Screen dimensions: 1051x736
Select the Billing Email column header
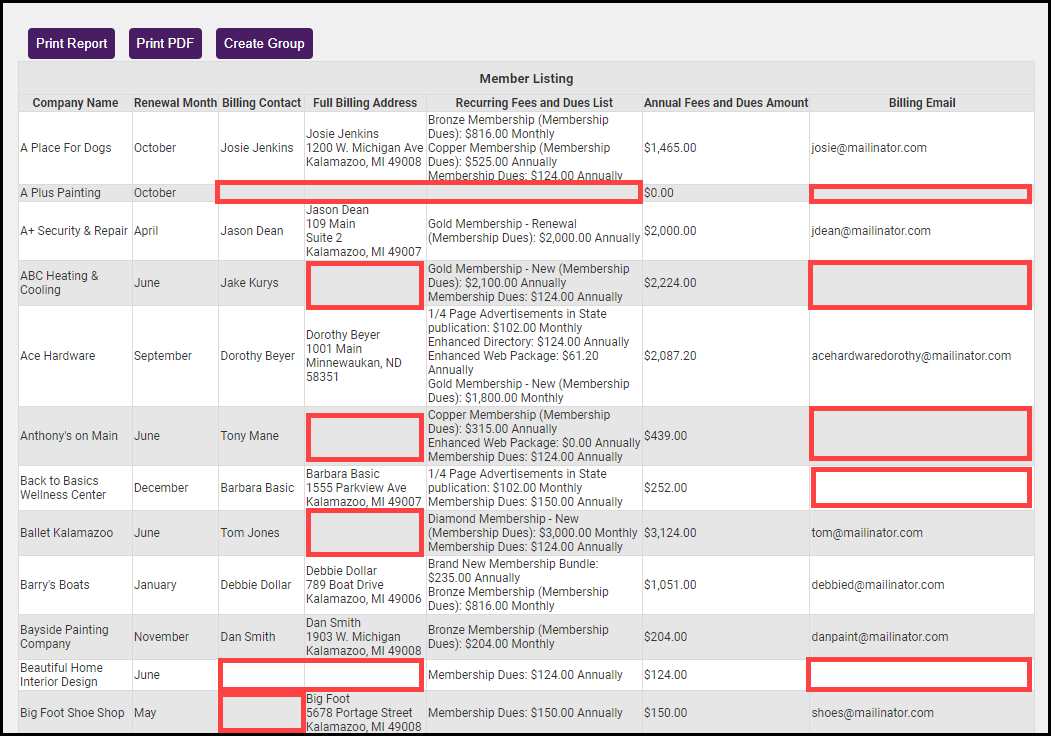point(921,103)
